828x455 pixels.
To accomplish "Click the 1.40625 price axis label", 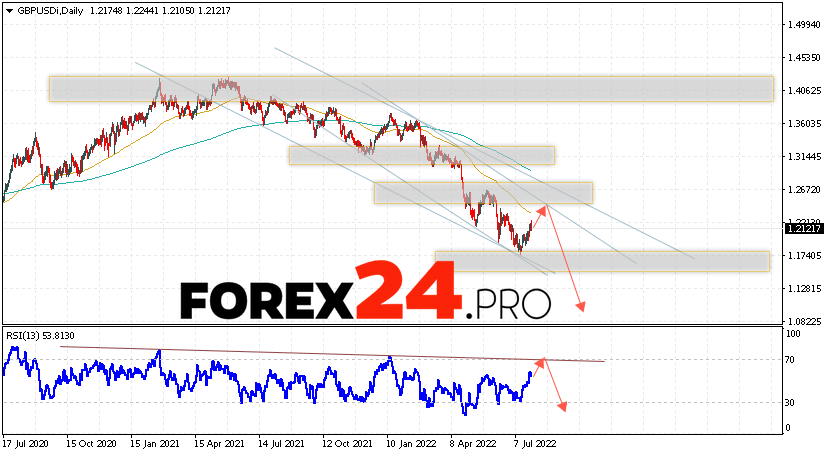I will 804,91.
